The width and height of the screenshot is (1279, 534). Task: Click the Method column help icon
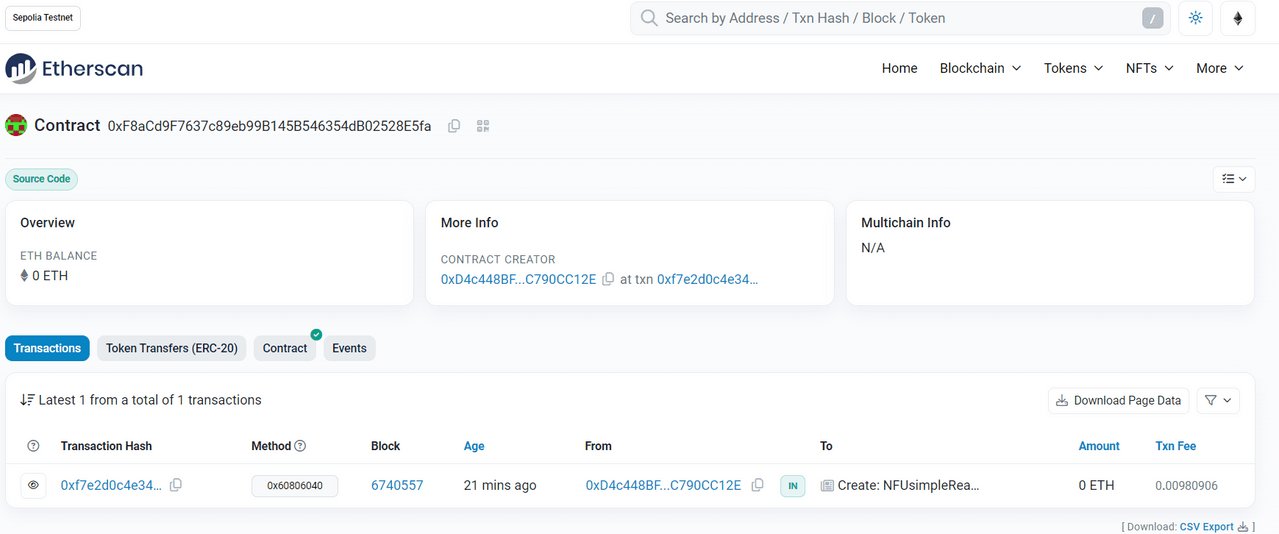coord(300,446)
